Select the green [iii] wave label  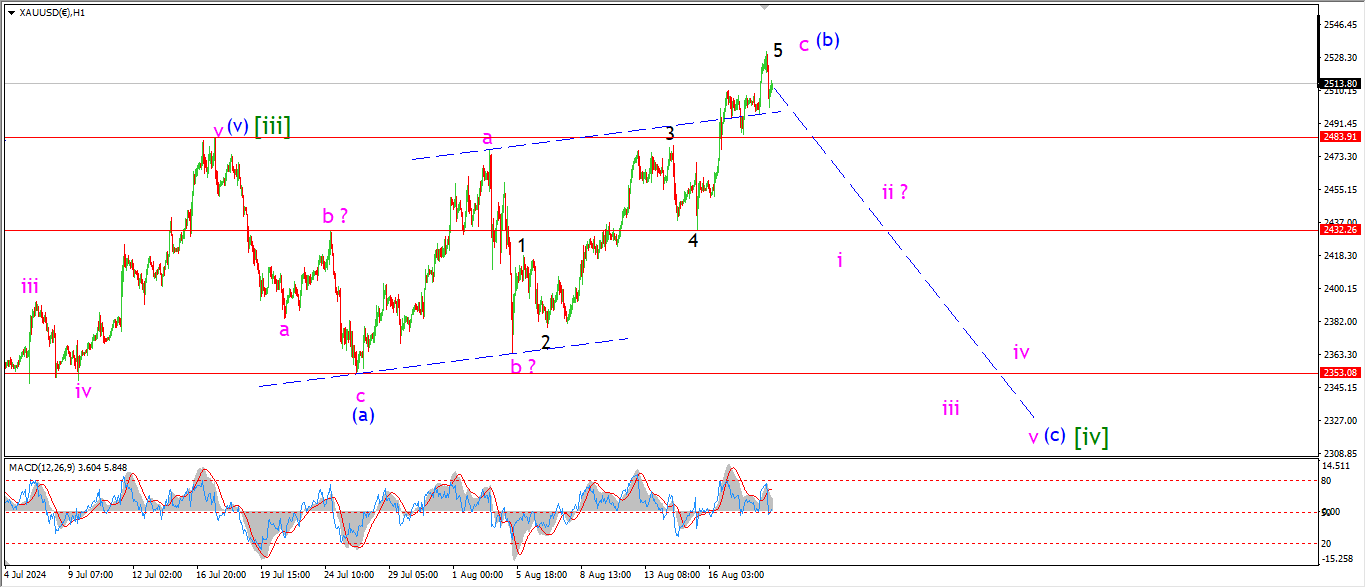272,127
